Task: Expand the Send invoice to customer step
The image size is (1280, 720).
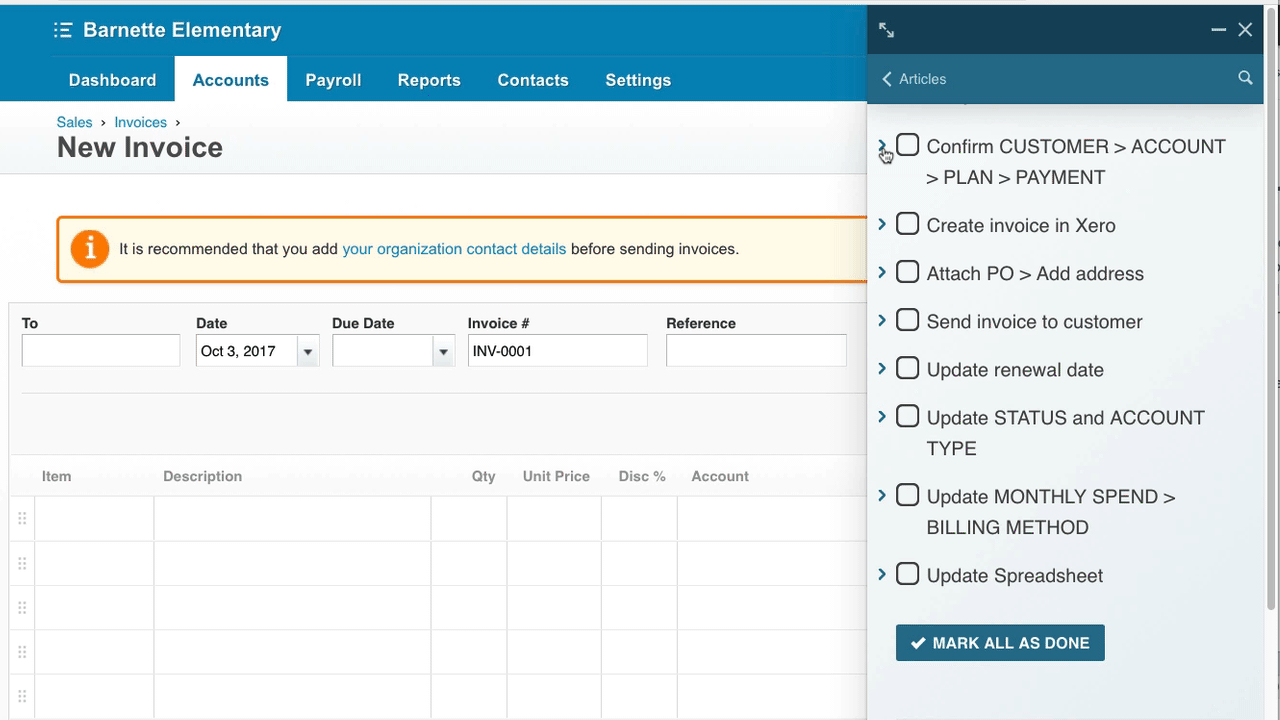Action: coord(882,320)
